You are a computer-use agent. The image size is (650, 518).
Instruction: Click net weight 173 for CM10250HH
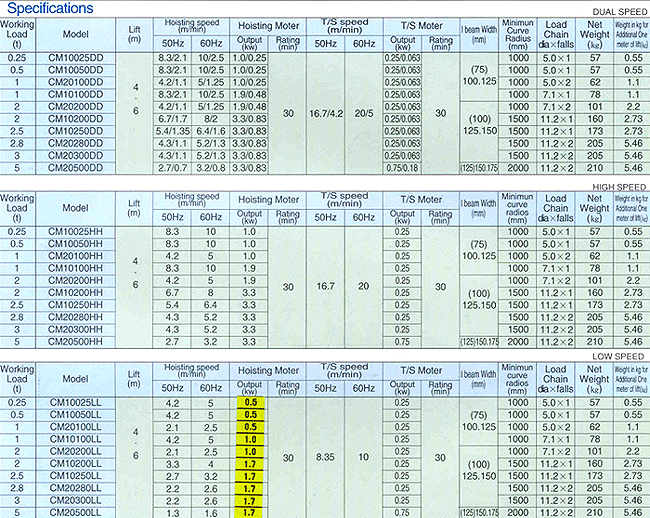[595, 305]
